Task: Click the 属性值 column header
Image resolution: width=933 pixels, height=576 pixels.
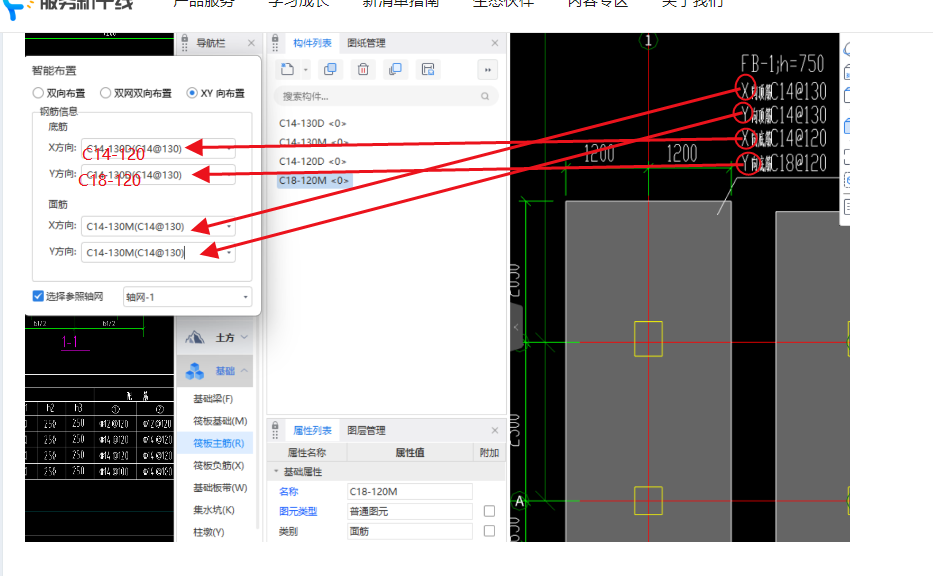Action: 410,453
